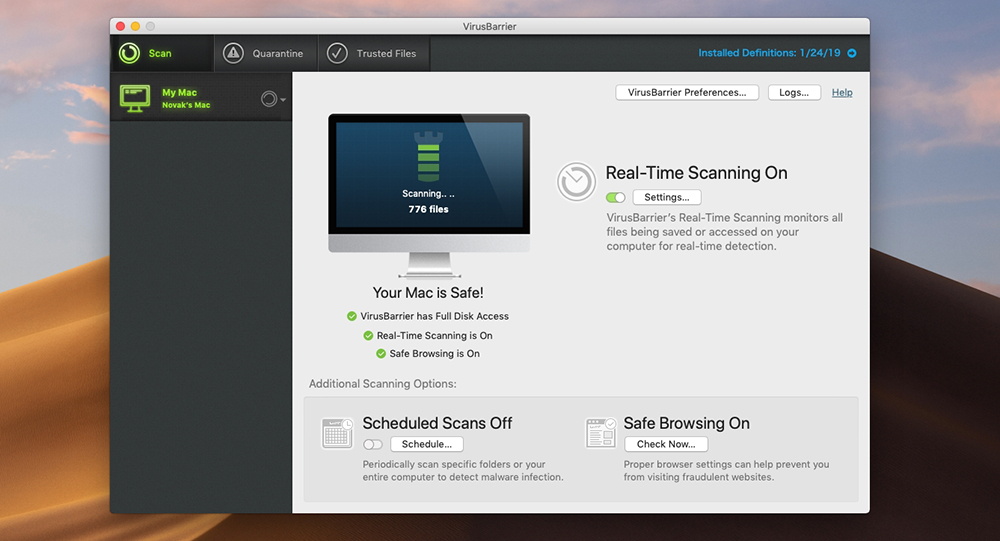
Task: Click the Full Disk Access green check
Action: point(351,316)
